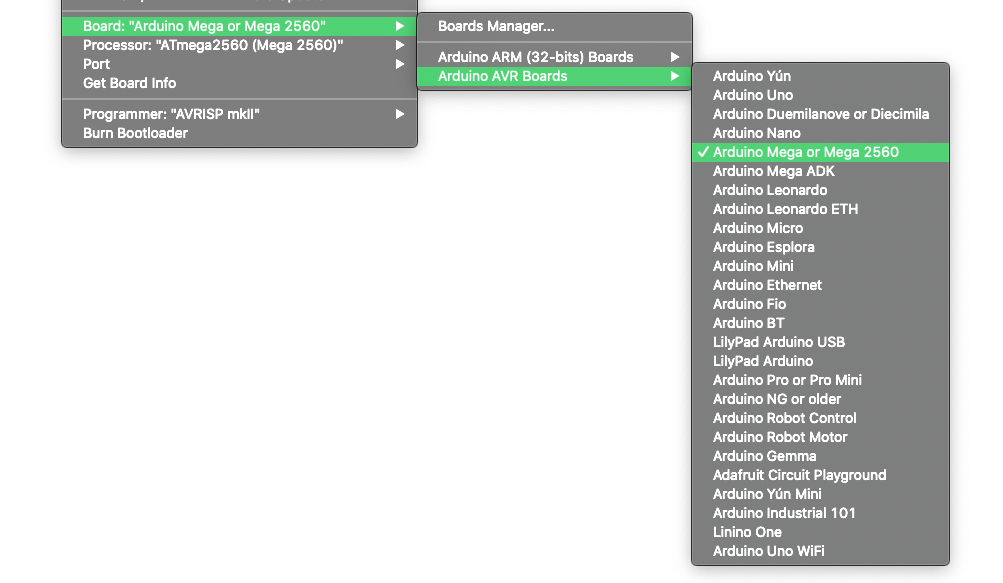Pick the Arduino Esplora board
This screenshot has height=583, width=1003.
pyautogui.click(x=820, y=247)
